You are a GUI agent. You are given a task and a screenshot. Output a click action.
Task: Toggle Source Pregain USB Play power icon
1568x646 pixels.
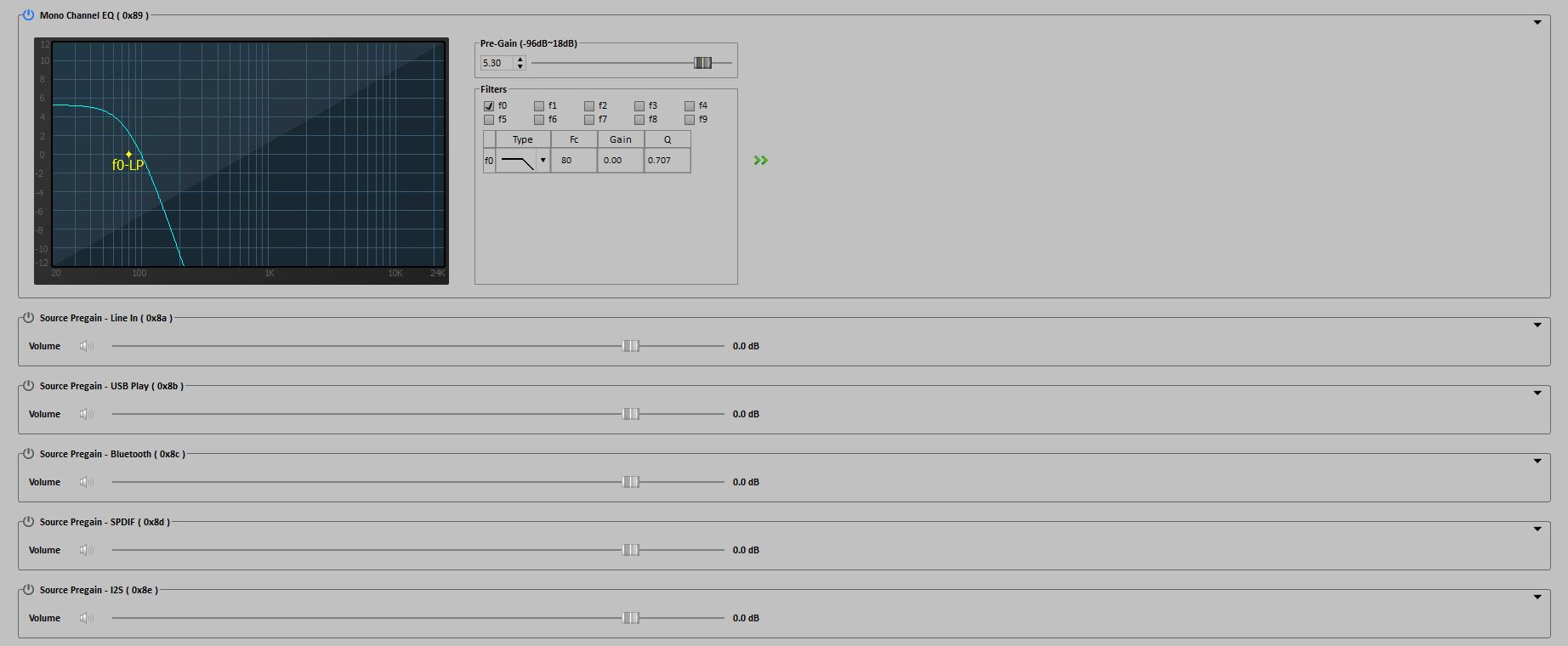pos(28,386)
